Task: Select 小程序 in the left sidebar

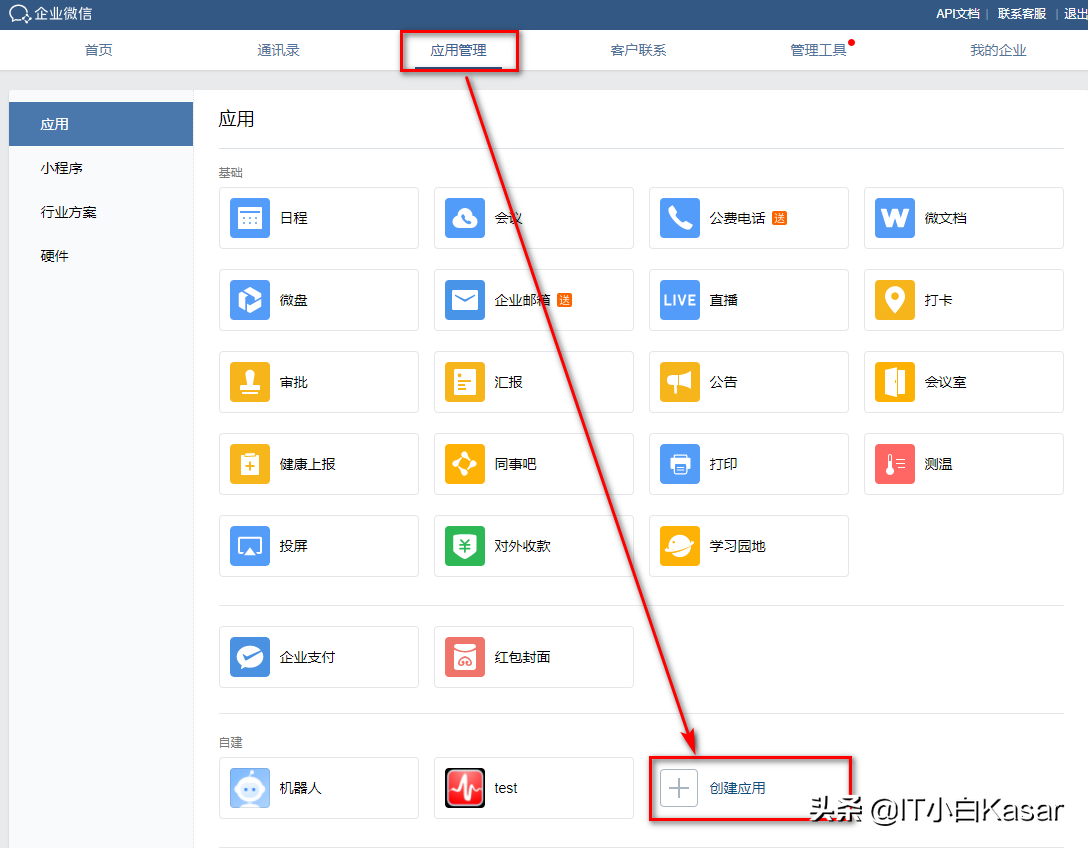Action: pyautogui.click(x=61, y=168)
